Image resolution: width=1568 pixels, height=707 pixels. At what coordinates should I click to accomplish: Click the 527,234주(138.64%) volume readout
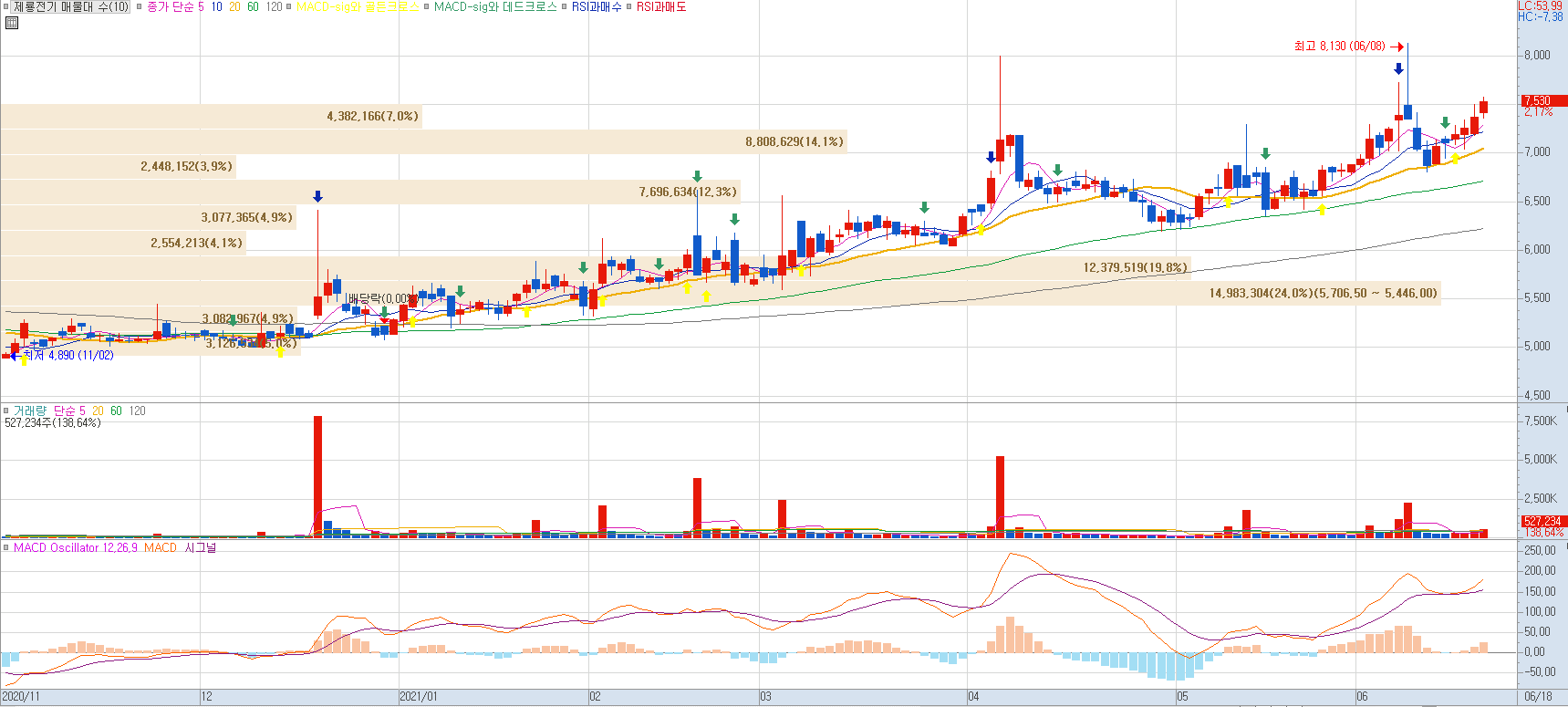53,422
